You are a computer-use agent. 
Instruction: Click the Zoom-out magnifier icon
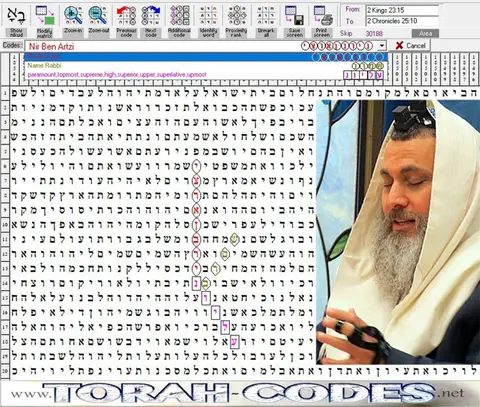pyautogui.click(x=98, y=15)
